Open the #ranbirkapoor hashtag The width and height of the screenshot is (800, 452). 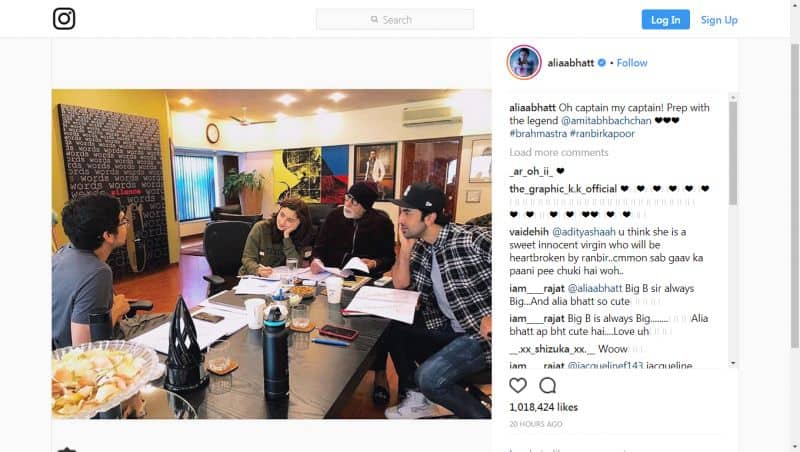click(602, 134)
